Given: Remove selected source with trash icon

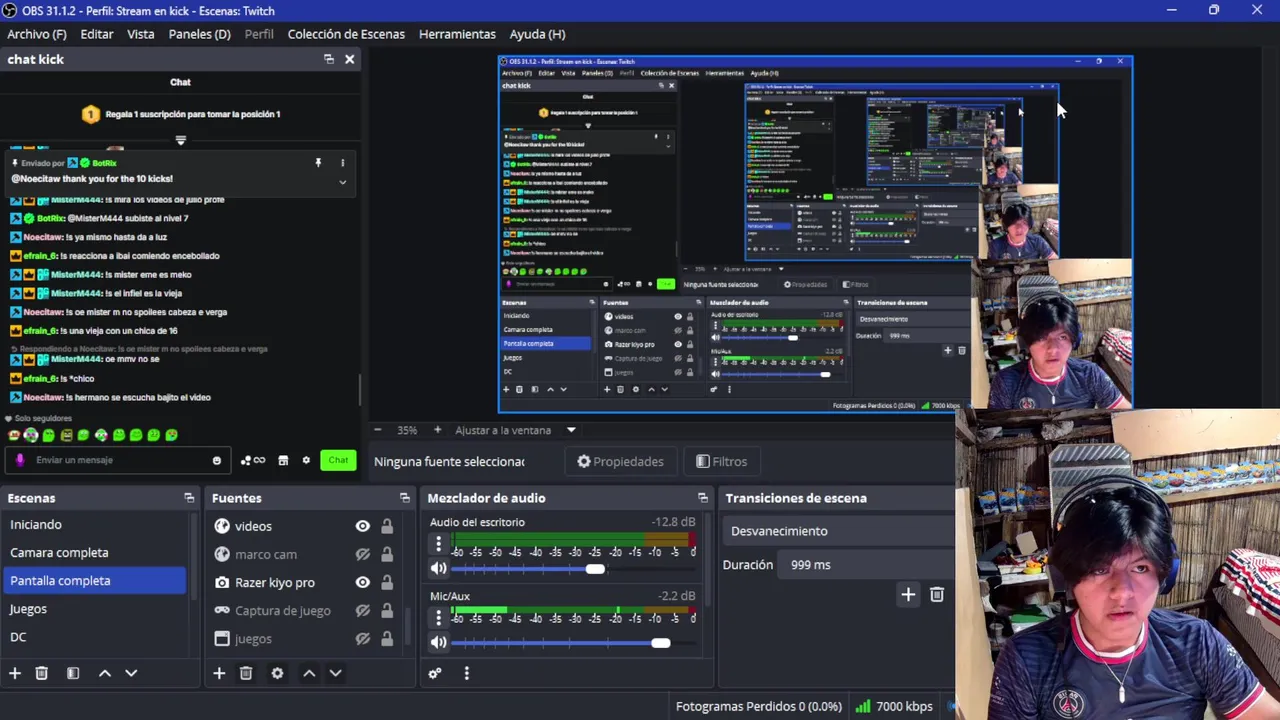Looking at the screenshot, I should point(246,673).
